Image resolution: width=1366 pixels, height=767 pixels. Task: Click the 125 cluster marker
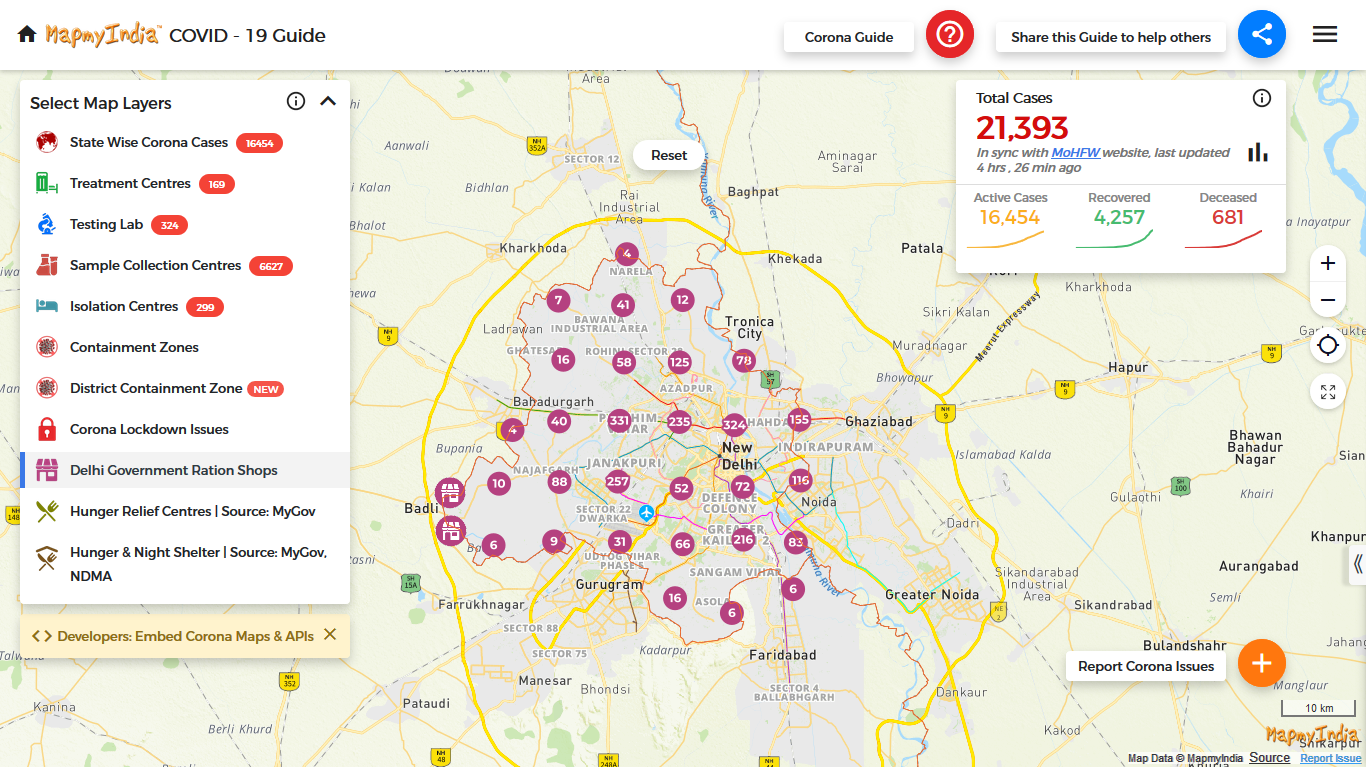[680, 362]
